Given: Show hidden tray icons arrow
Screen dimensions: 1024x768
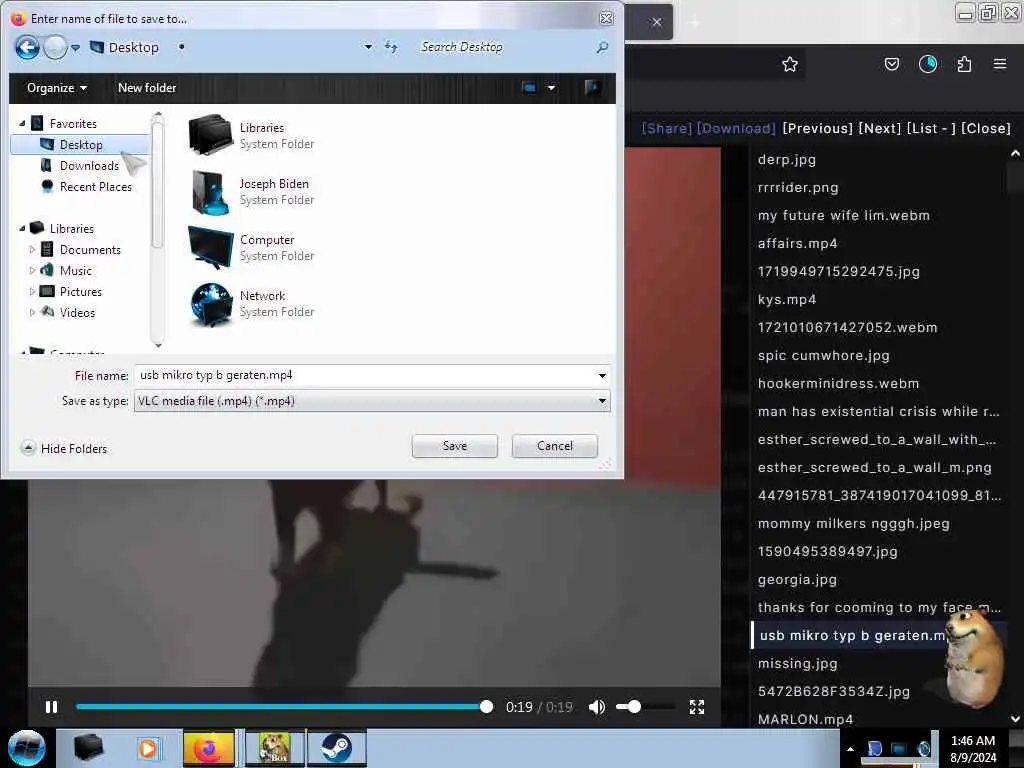Looking at the screenshot, I should [850, 748].
